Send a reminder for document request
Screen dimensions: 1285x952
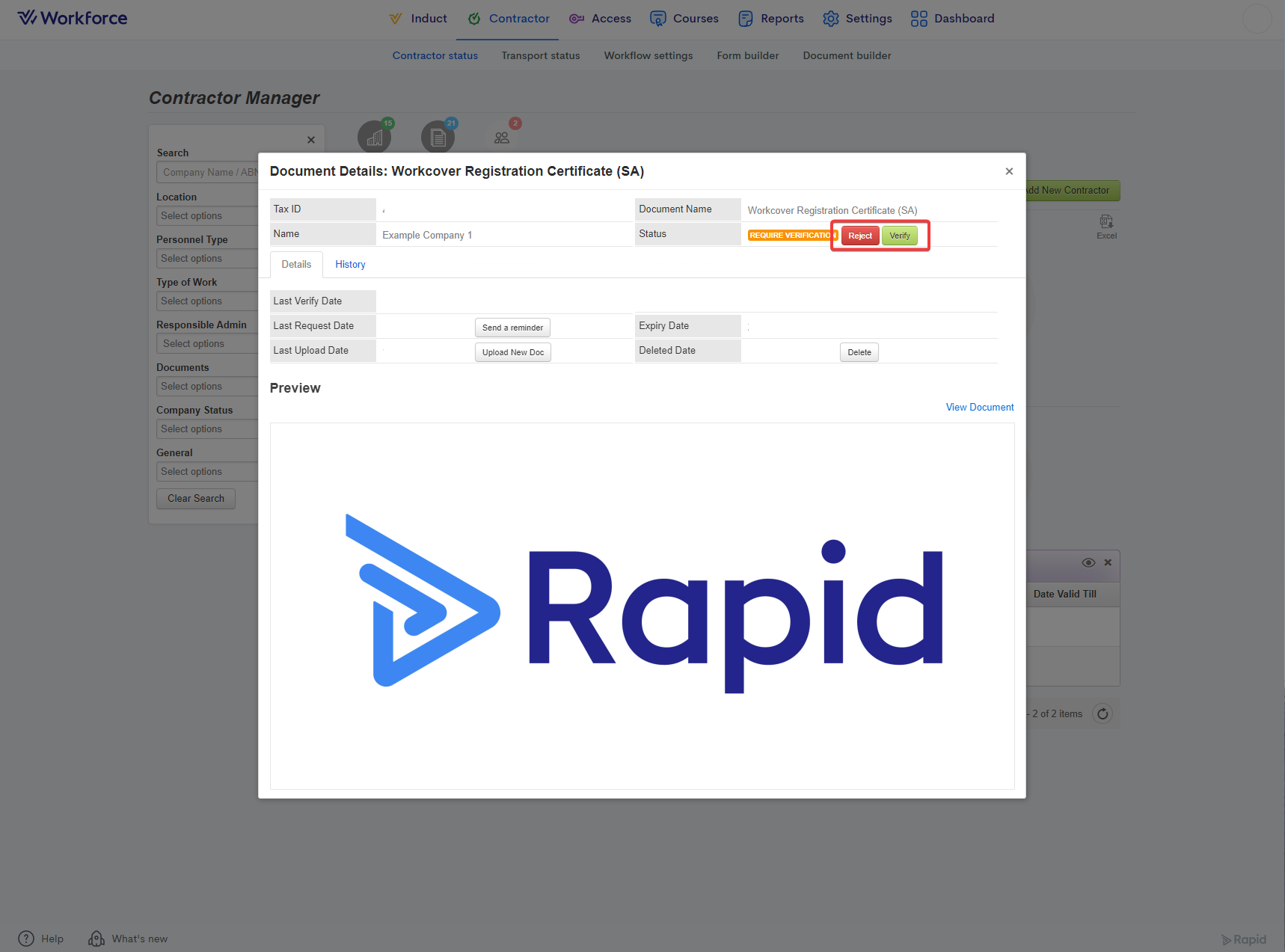tap(512, 328)
